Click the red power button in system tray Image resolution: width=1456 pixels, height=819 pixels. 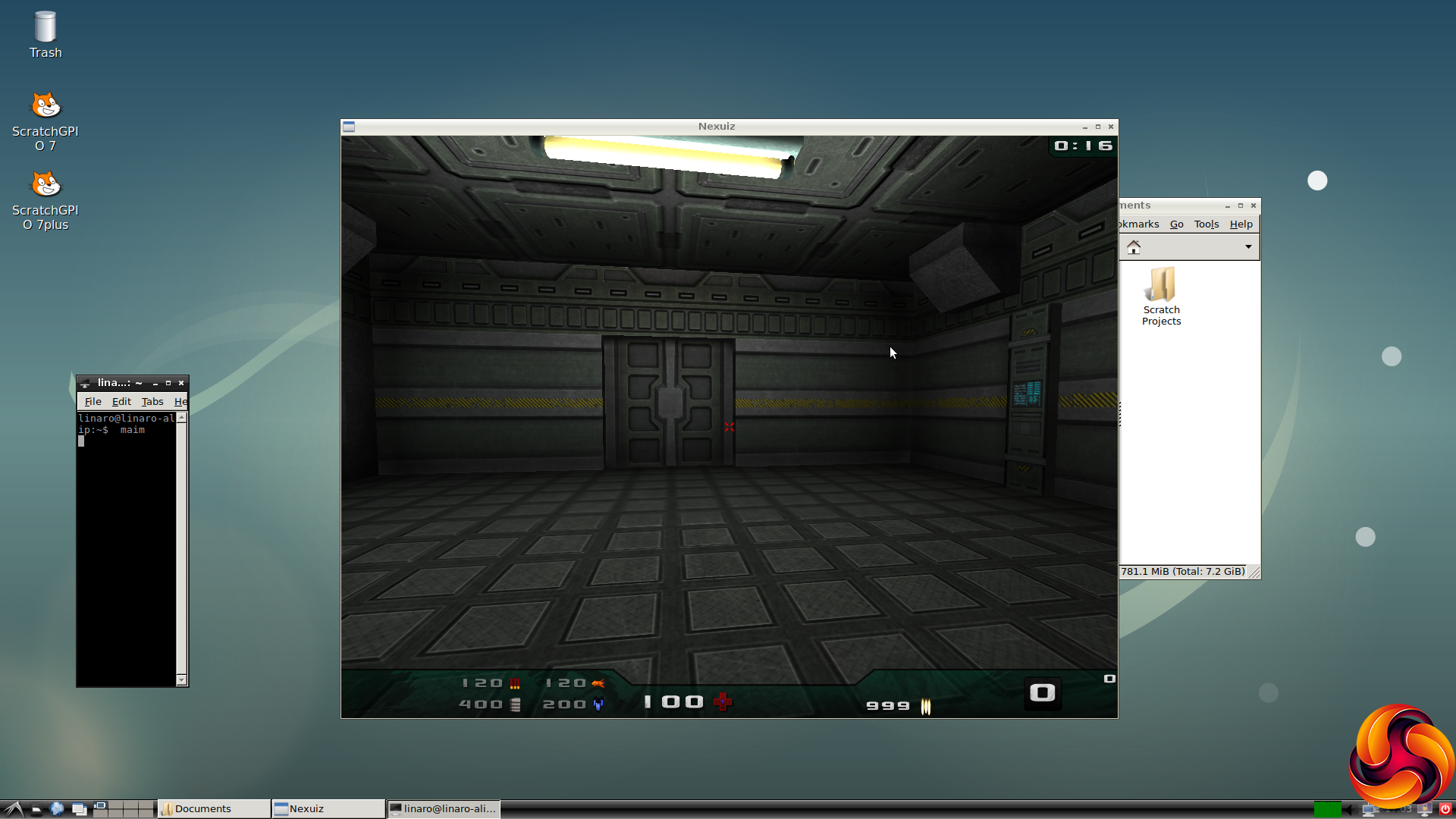tap(1445, 809)
